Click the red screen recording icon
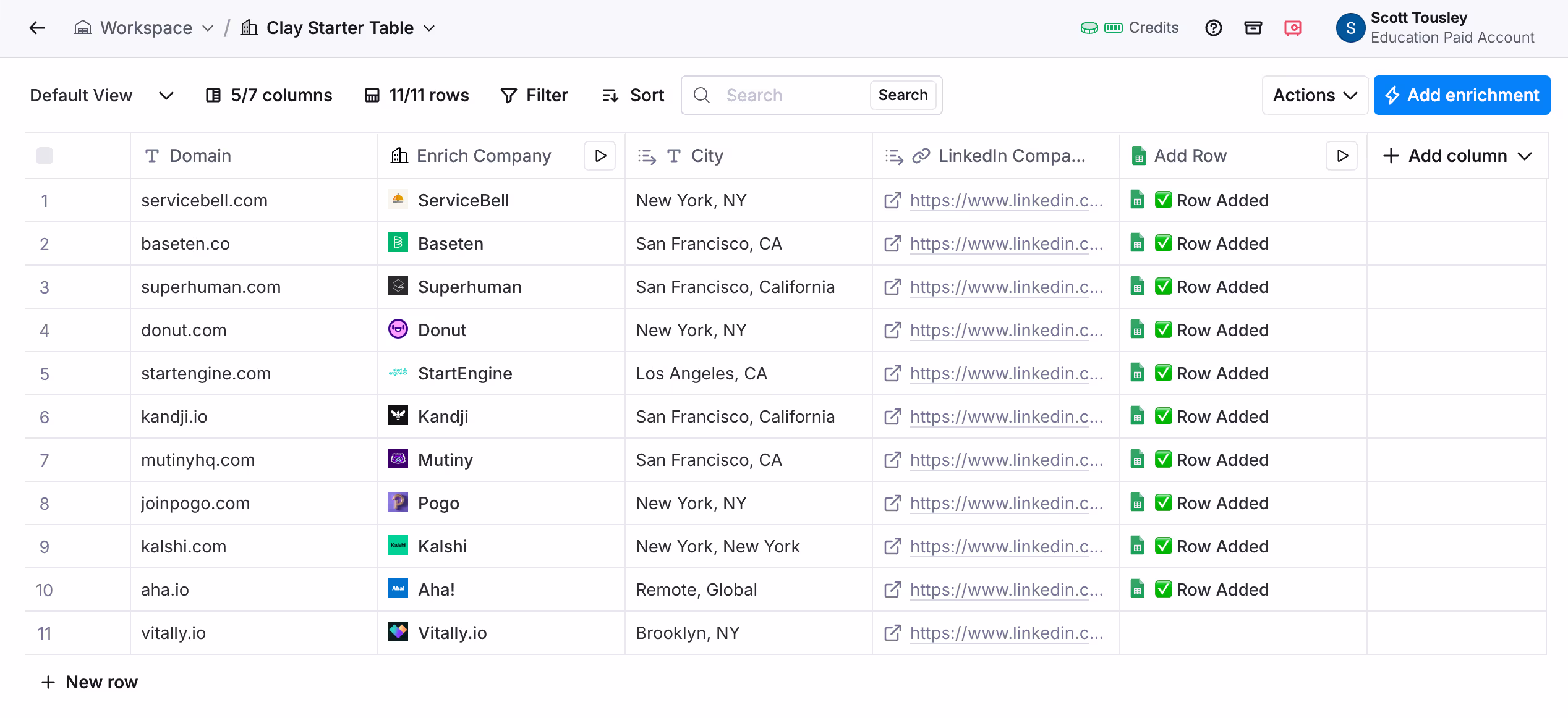The width and height of the screenshot is (1568, 718). click(1292, 28)
